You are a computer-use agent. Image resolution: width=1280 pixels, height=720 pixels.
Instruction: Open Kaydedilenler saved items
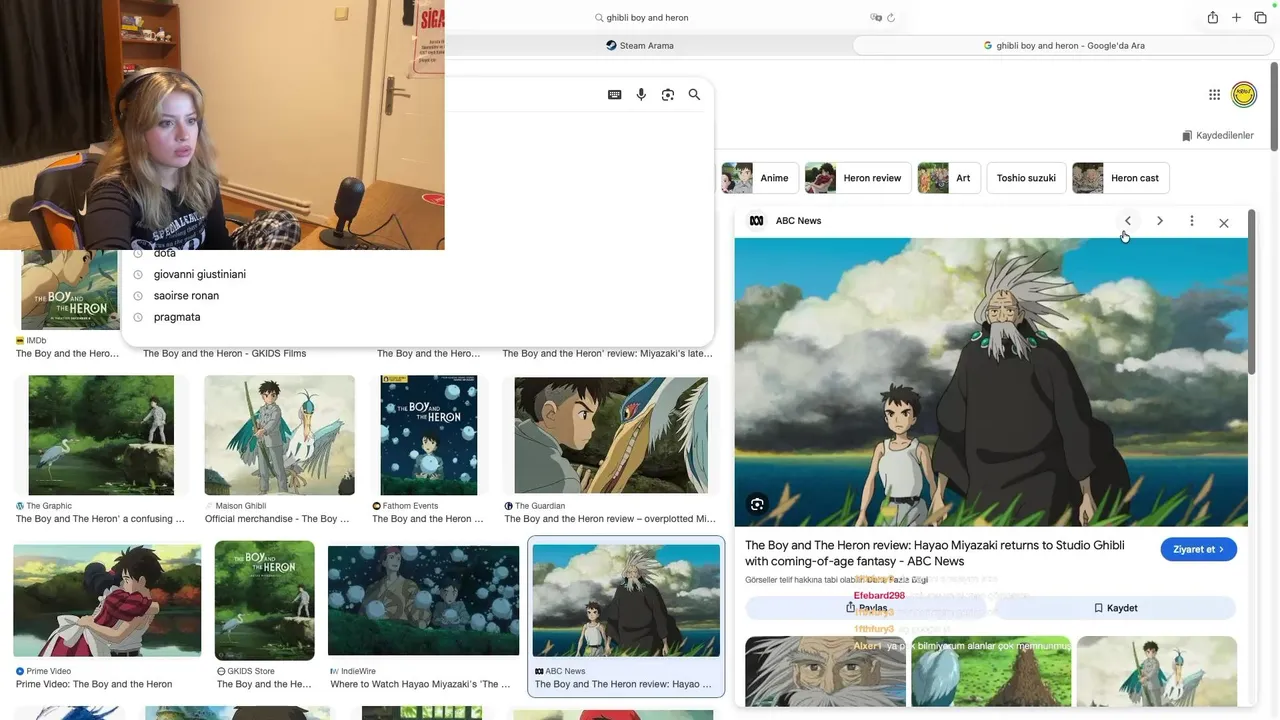tap(1217, 136)
